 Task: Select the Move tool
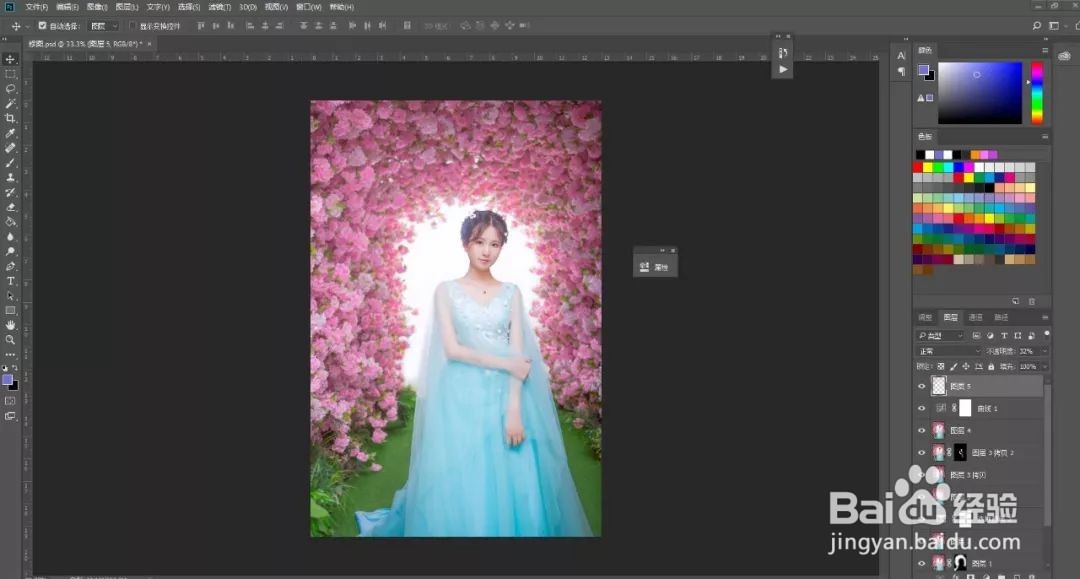pos(11,58)
